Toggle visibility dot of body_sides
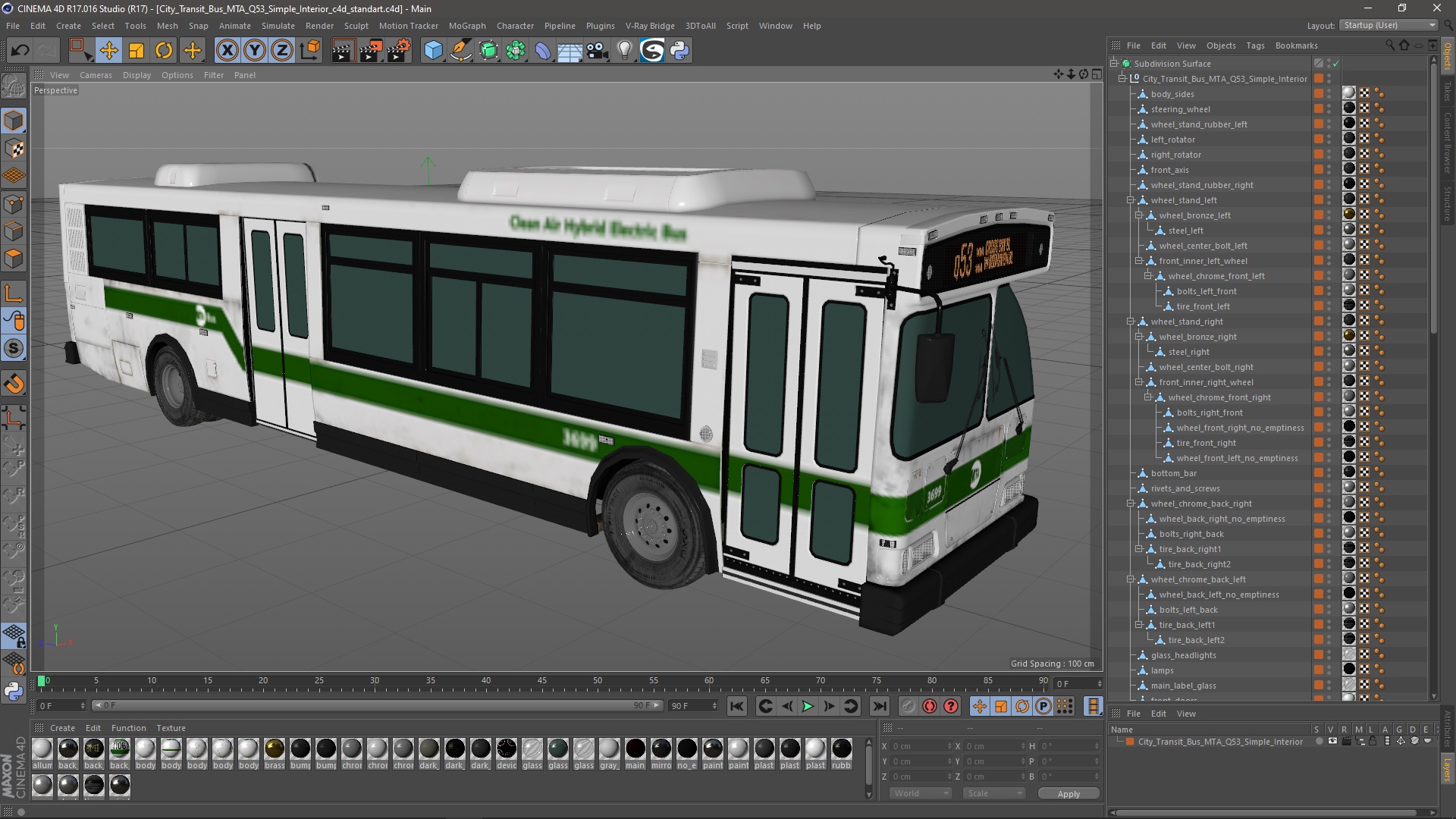The image size is (1456, 819). 1329,92
